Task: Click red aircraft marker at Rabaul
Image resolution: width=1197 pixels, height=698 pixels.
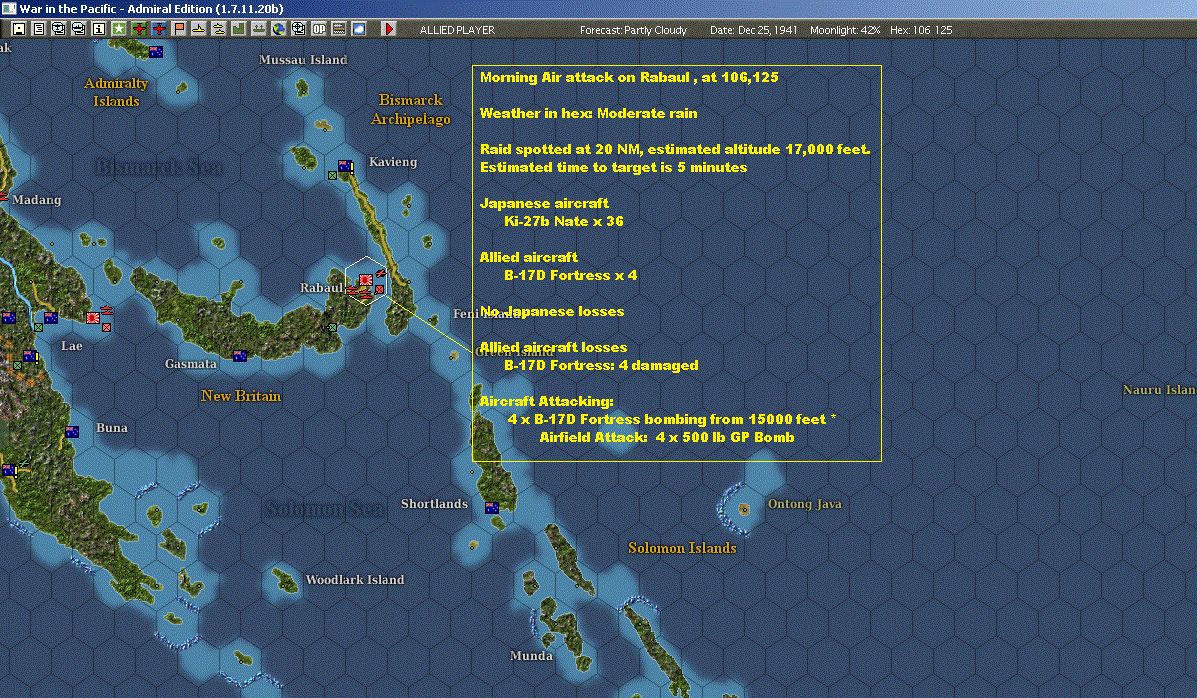Action: point(380,273)
